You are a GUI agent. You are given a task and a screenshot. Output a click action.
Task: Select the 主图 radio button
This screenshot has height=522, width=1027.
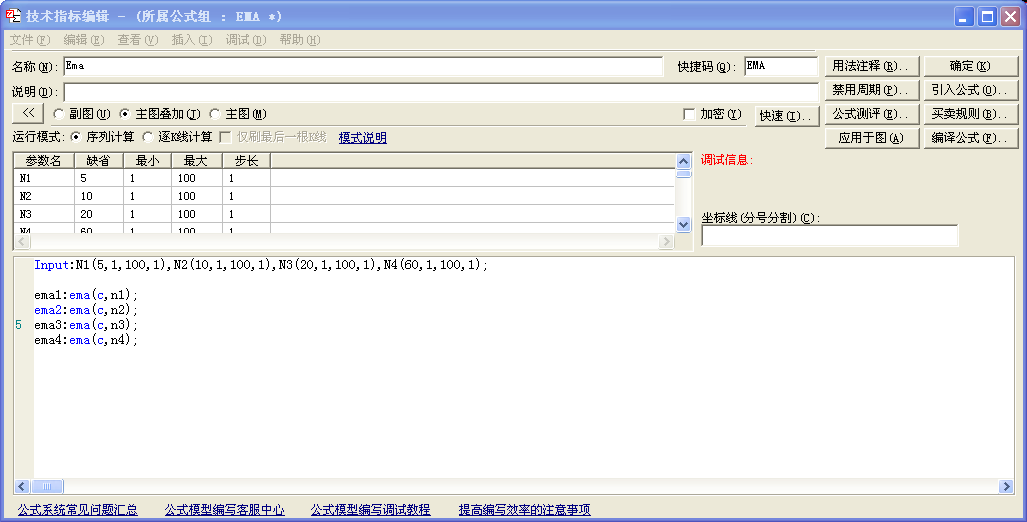[x=215, y=114]
